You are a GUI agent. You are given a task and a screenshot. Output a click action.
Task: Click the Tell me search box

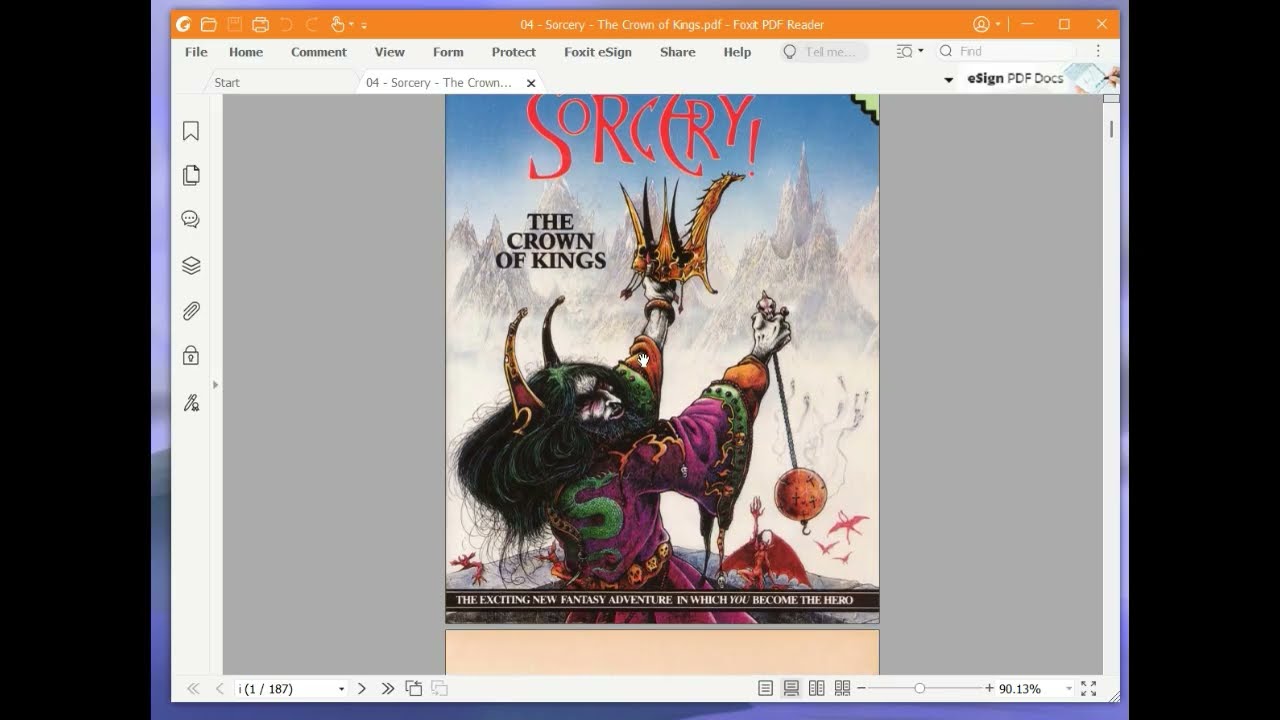tap(824, 52)
